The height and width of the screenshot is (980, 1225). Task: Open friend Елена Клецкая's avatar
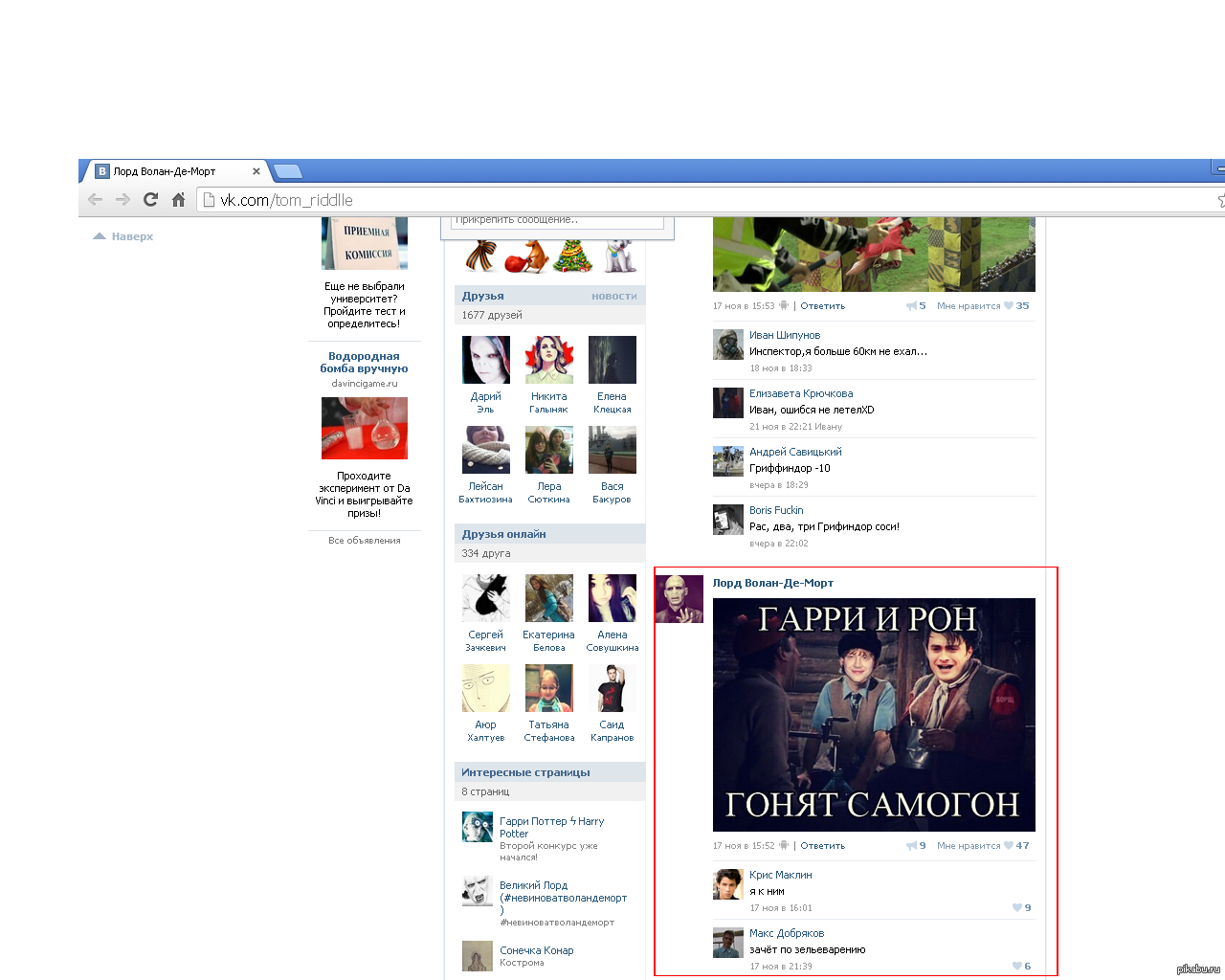612,360
